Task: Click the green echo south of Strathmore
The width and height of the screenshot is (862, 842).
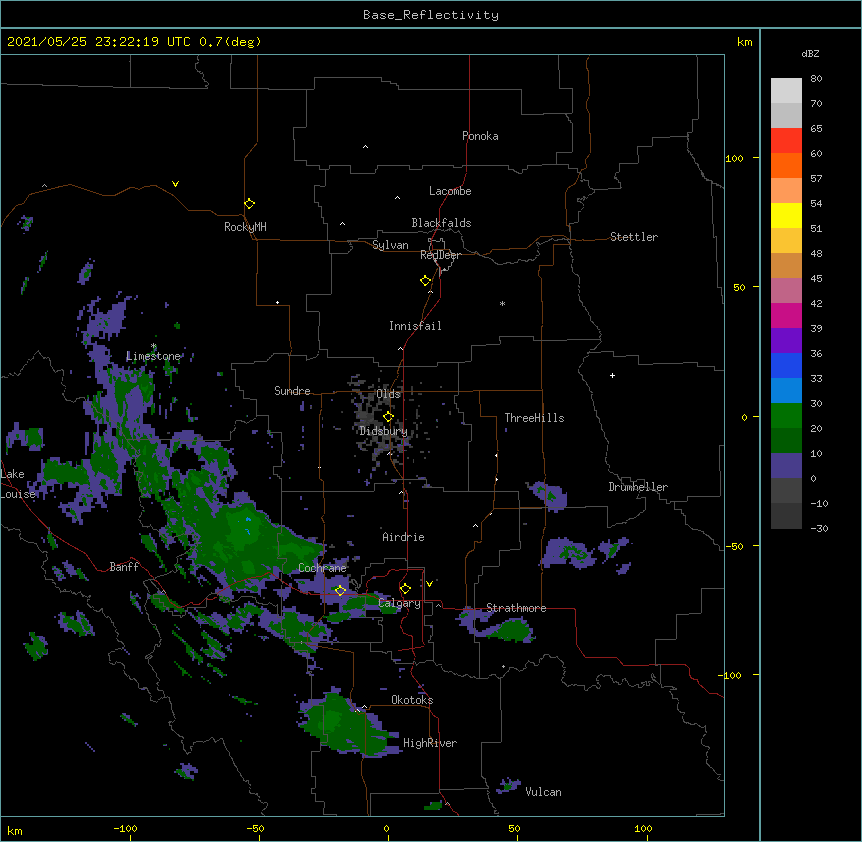Action: 512,630
